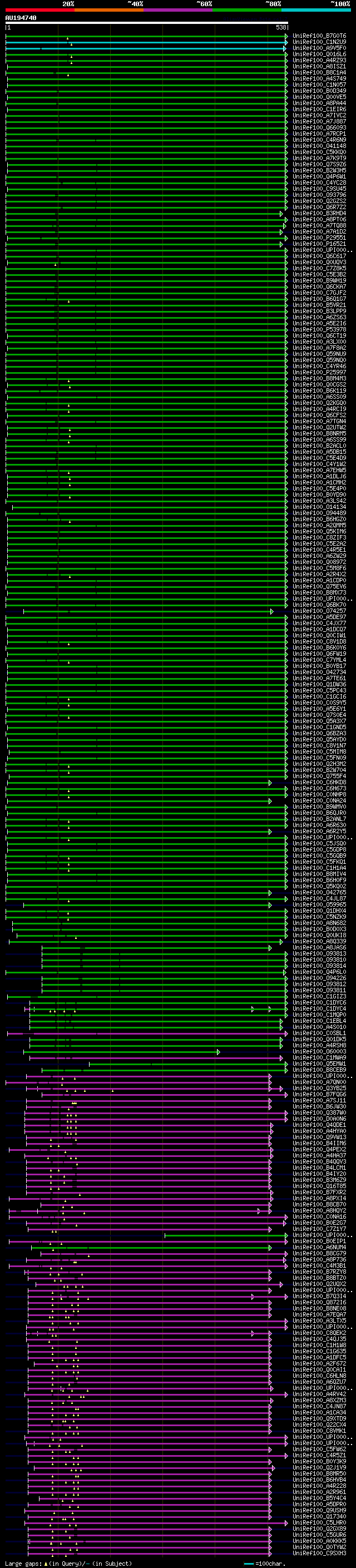Select the UniRef100_A7J887 label
The image size is (356, 1568).
tap(319, 122)
